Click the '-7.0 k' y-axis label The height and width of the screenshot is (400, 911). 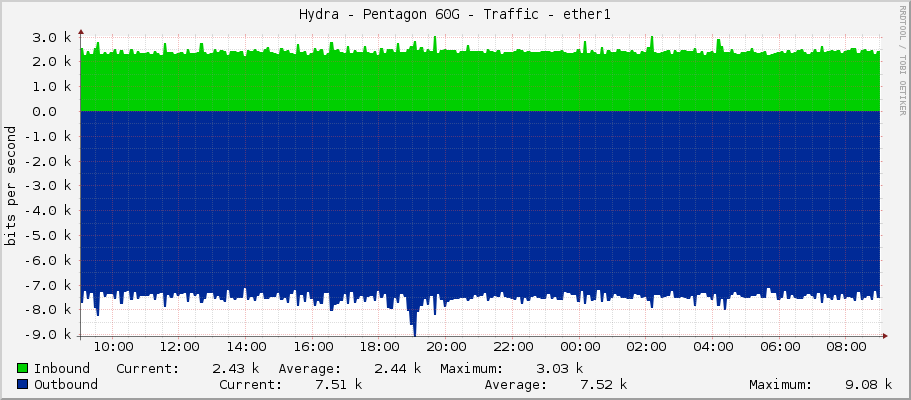(x=49, y=285)
